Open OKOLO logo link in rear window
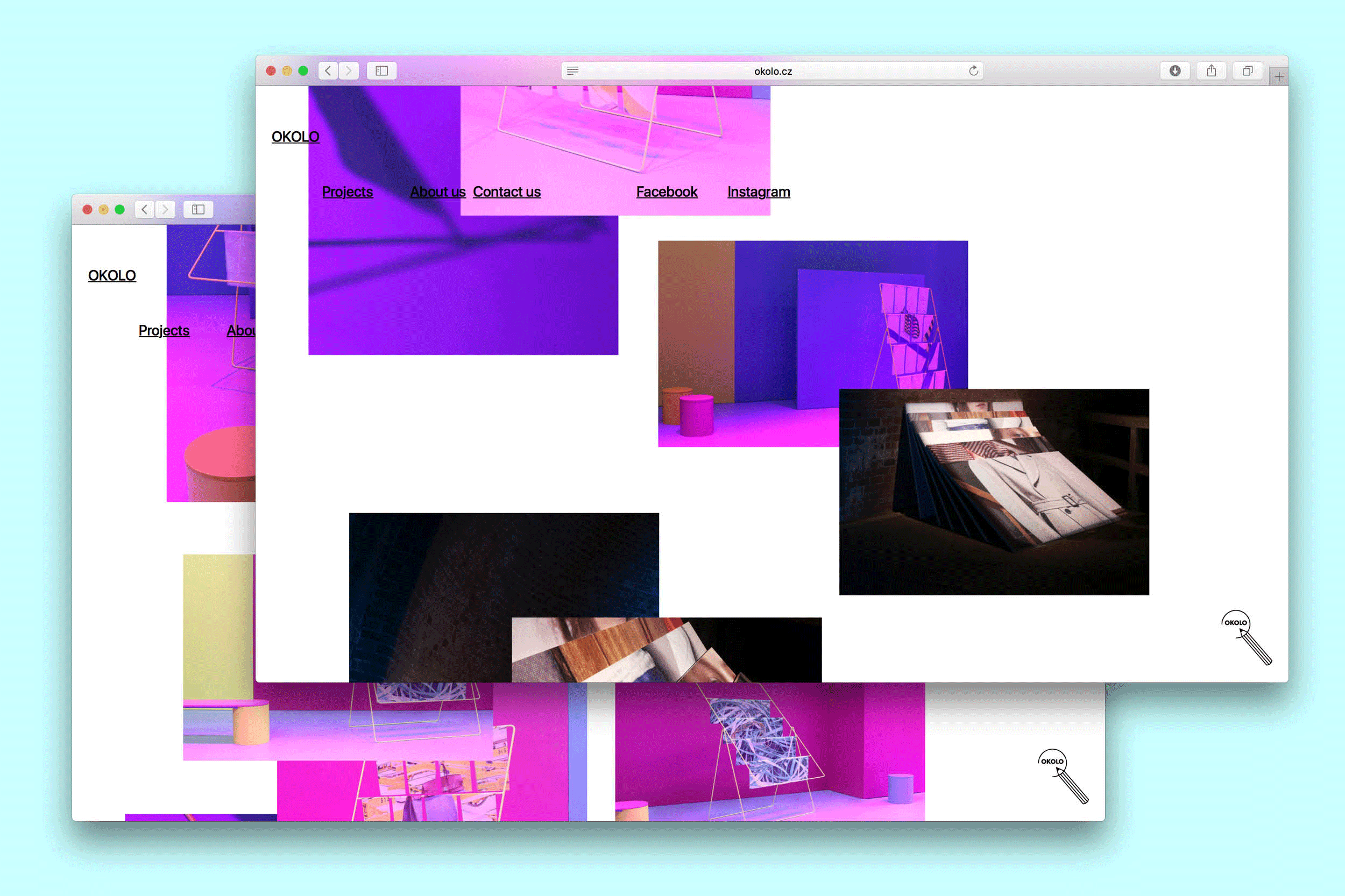Screen dimensions: 1345x896 112,276
